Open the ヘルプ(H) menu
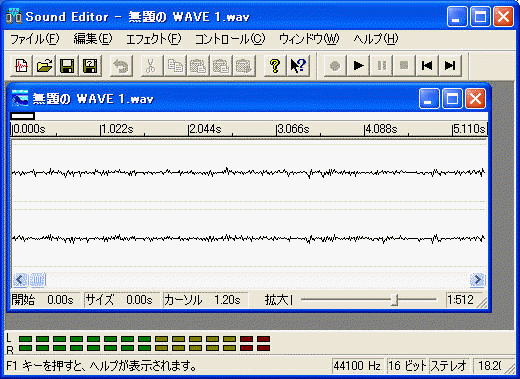This screenshot has height=379, width=520. 376,39
